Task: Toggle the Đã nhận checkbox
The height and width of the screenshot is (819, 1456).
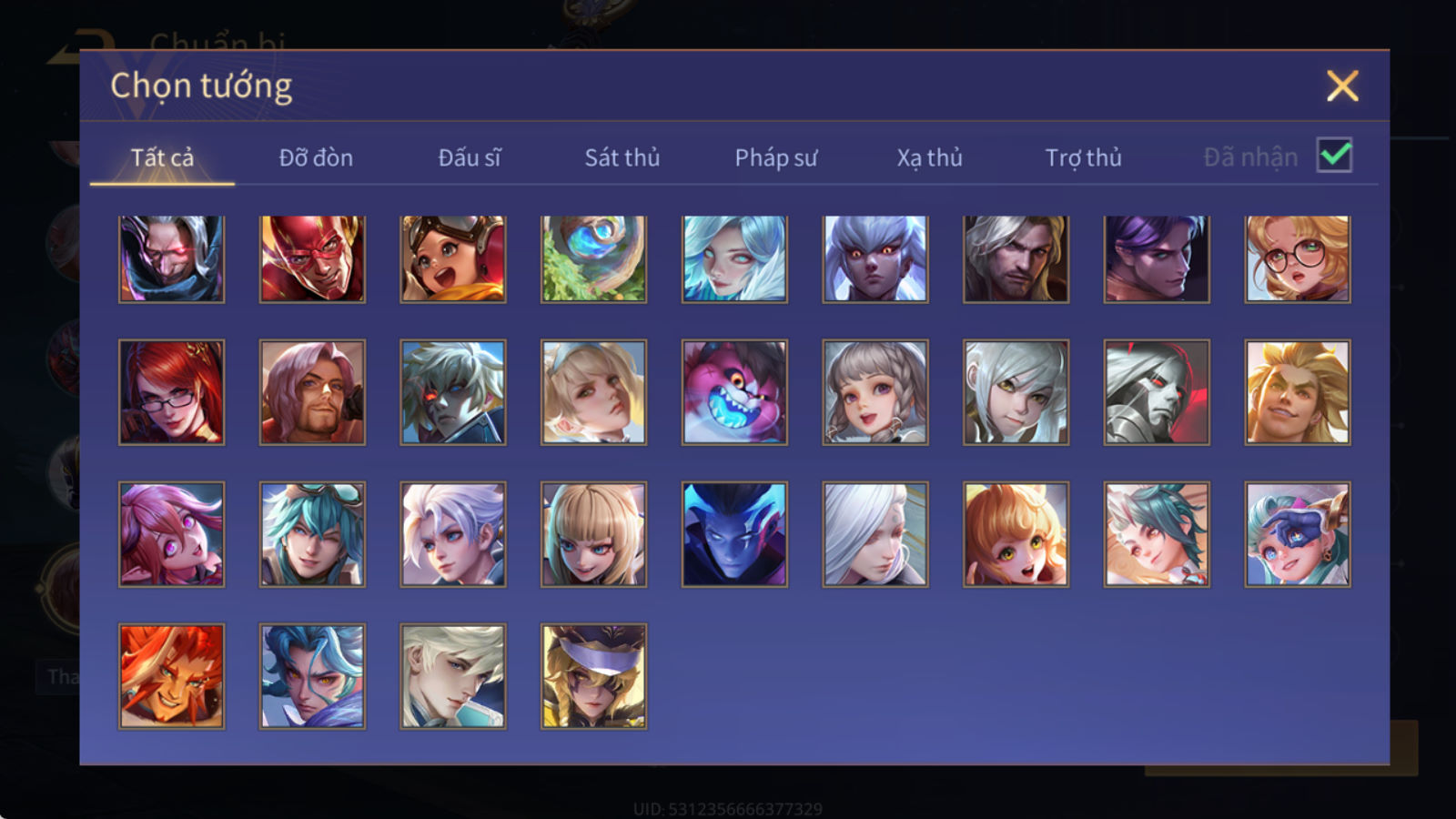Action: [1335, 156]
